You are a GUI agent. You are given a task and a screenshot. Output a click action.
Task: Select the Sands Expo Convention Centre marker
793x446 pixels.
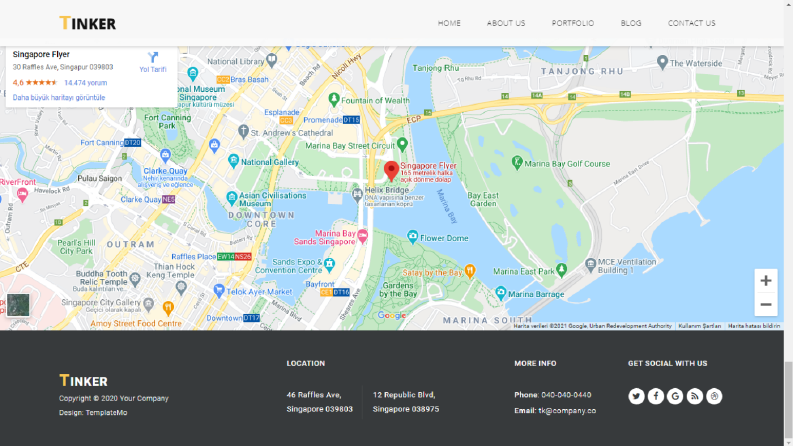point(330,263)
